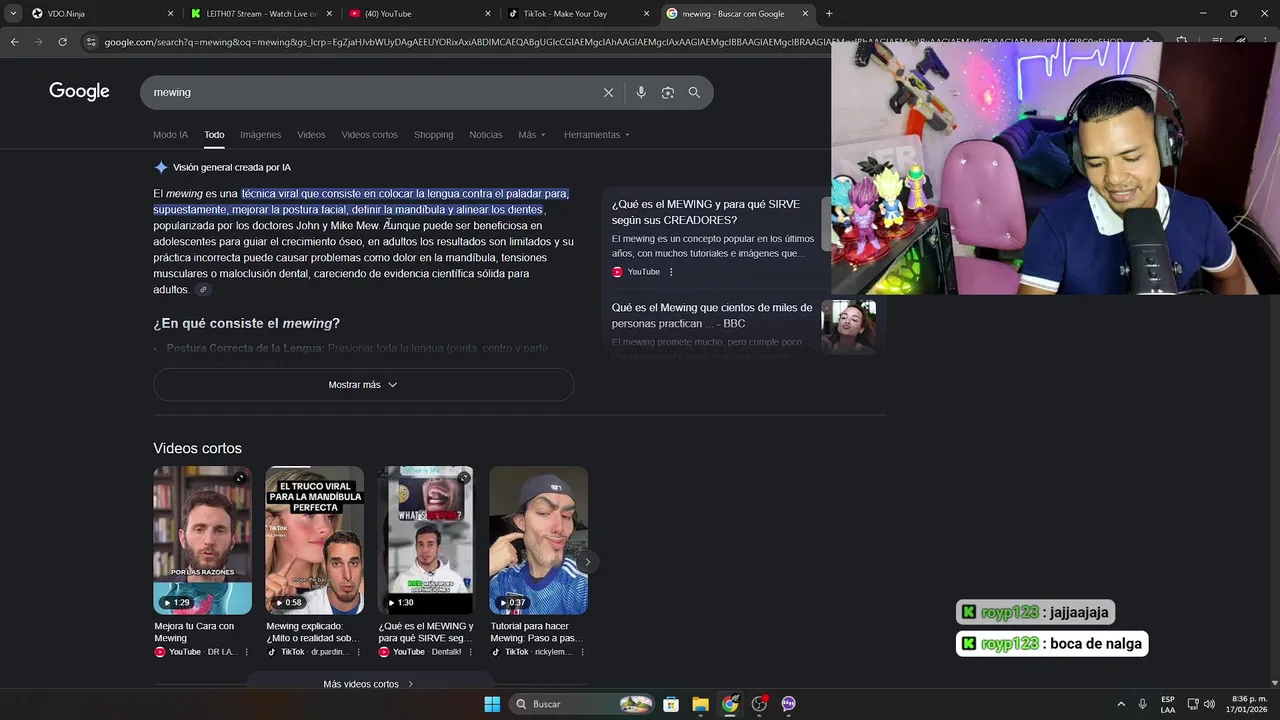Click the Chrome taskbar icon
Viewport: 1280px width, 720px height.
tap(730, 704)
